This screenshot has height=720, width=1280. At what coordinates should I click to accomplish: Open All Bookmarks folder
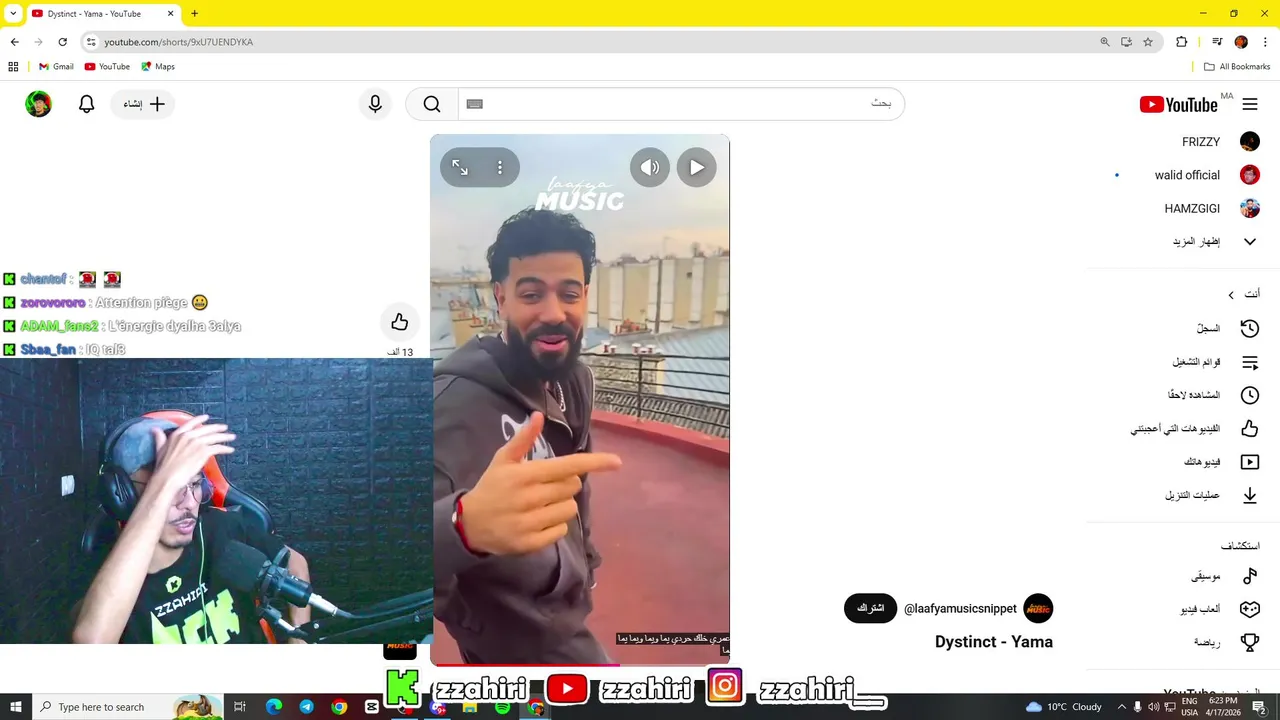coord(1237,67)
